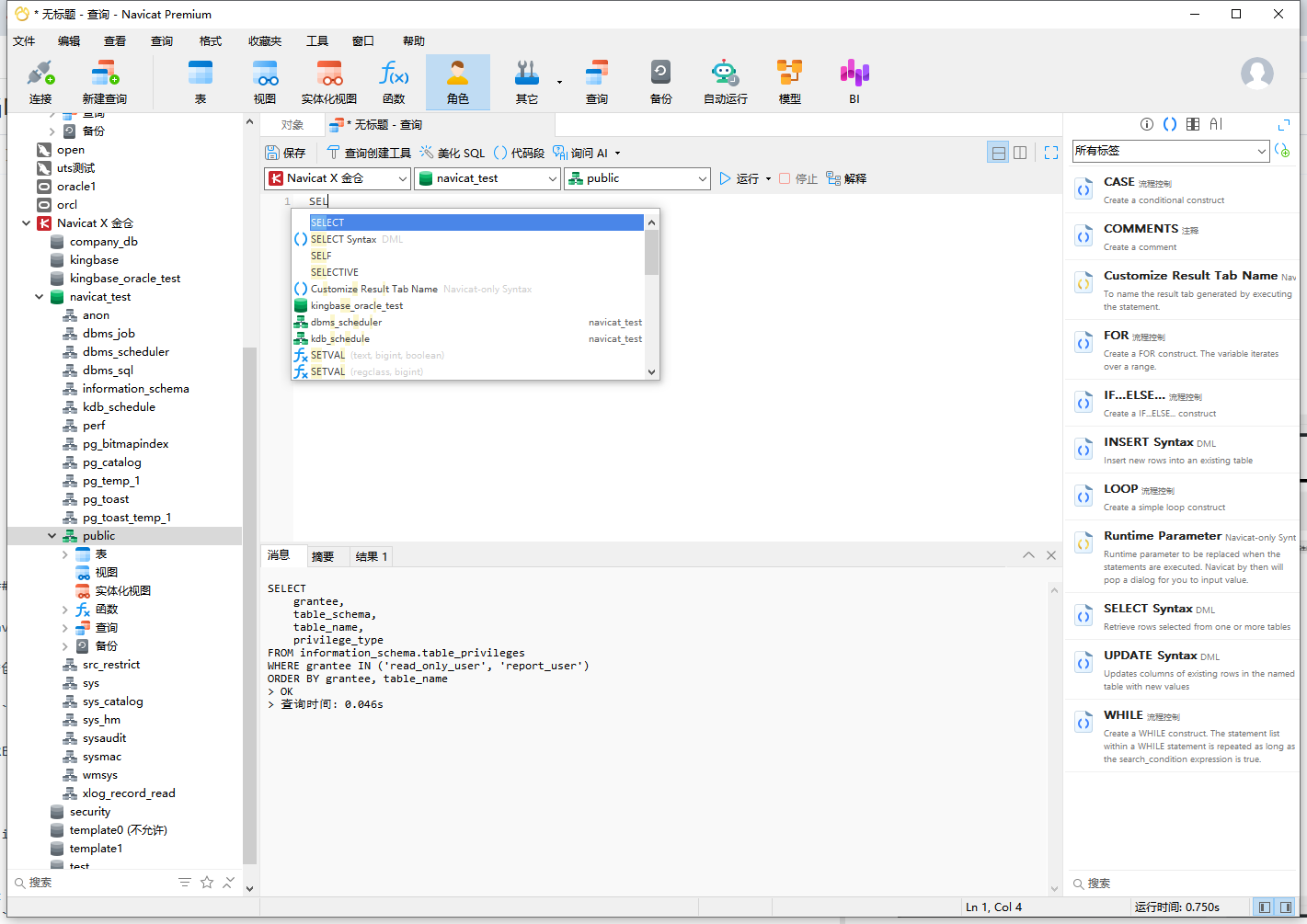Open the 收藏夹 menu

pos(265,41)
